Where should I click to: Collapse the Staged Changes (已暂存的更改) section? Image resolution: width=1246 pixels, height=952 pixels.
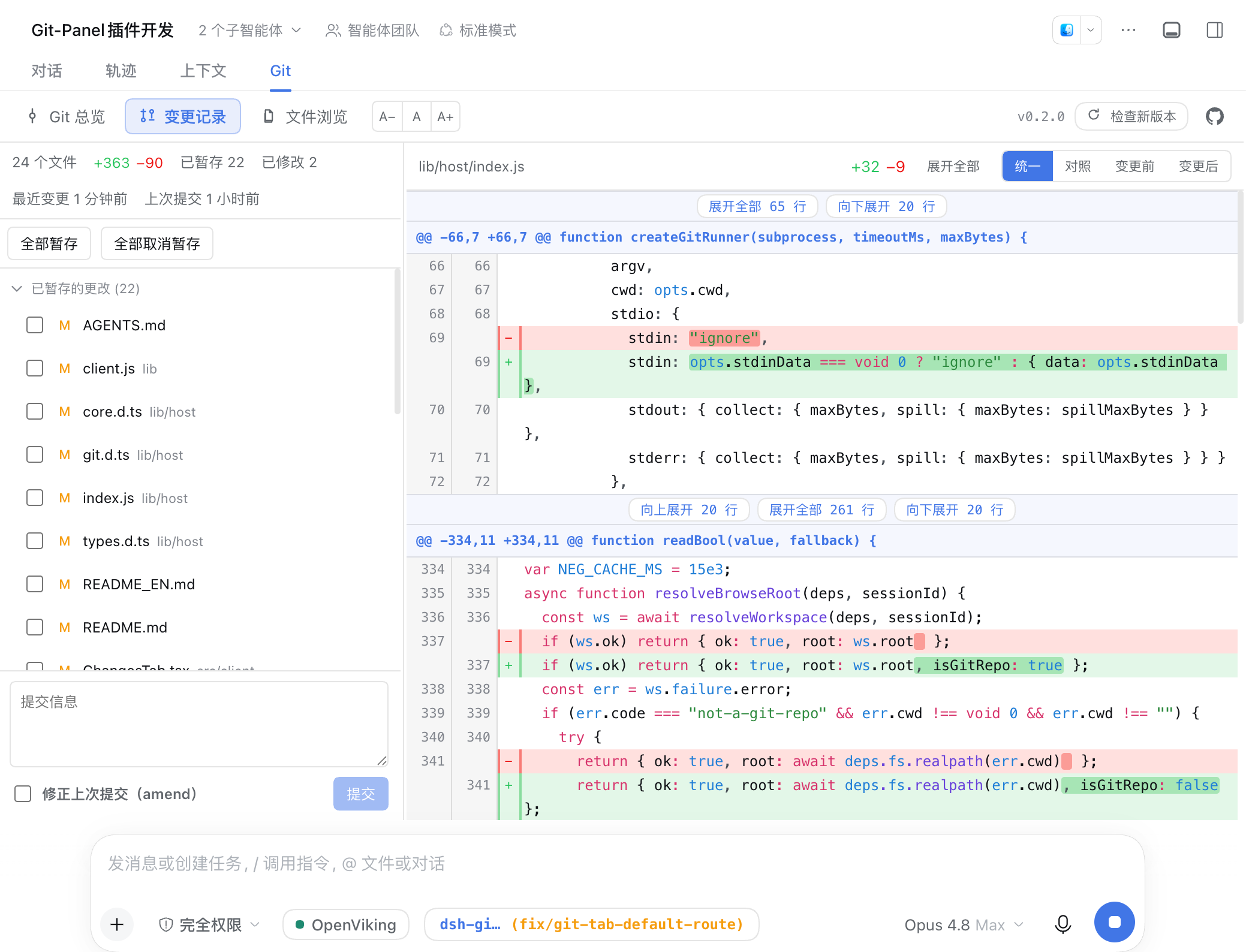pyautogui.click(x=17, y=289)
